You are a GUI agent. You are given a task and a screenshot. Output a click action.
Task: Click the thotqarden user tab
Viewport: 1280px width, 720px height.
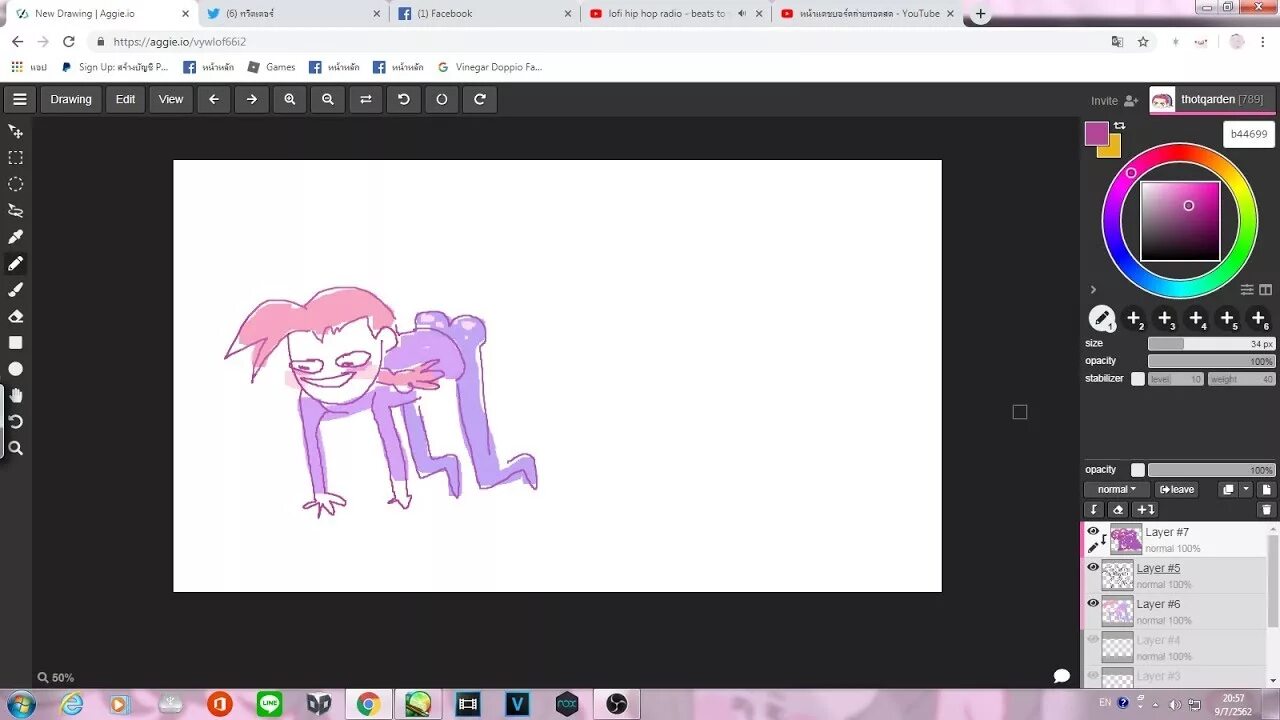coord(1211,100)
